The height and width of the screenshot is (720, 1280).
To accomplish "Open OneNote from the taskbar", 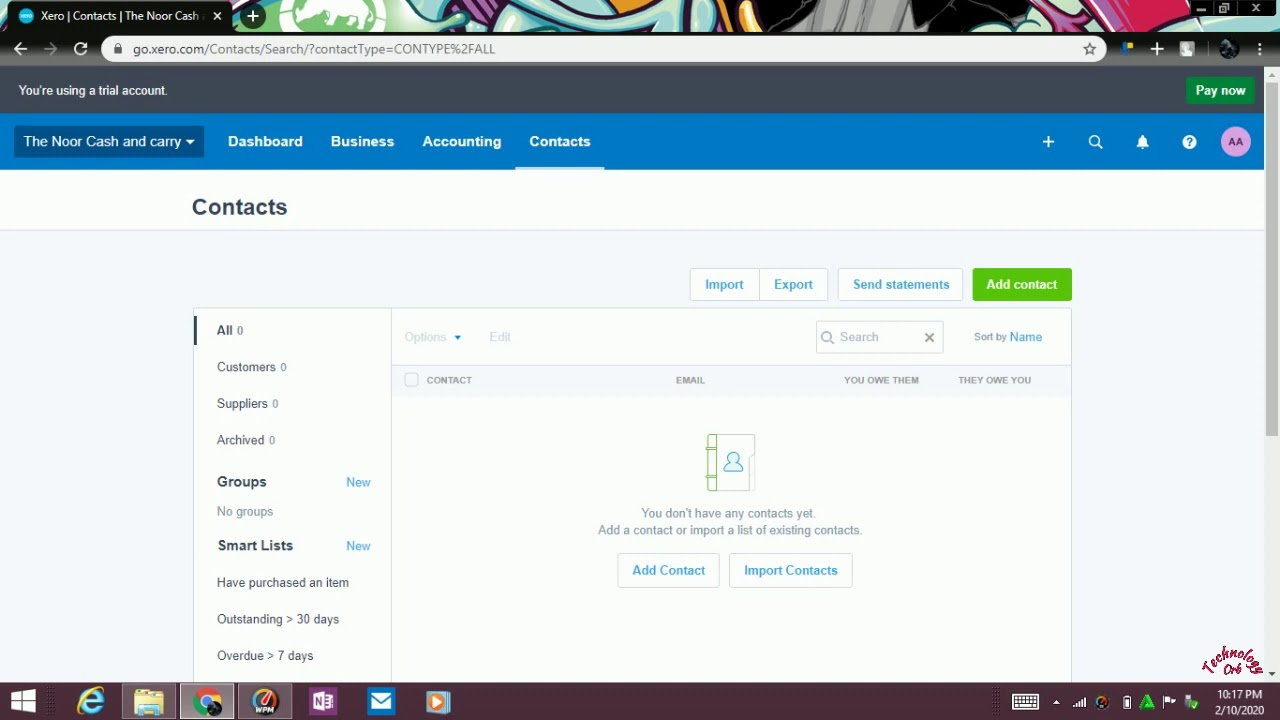I will [x=322, y=702].
